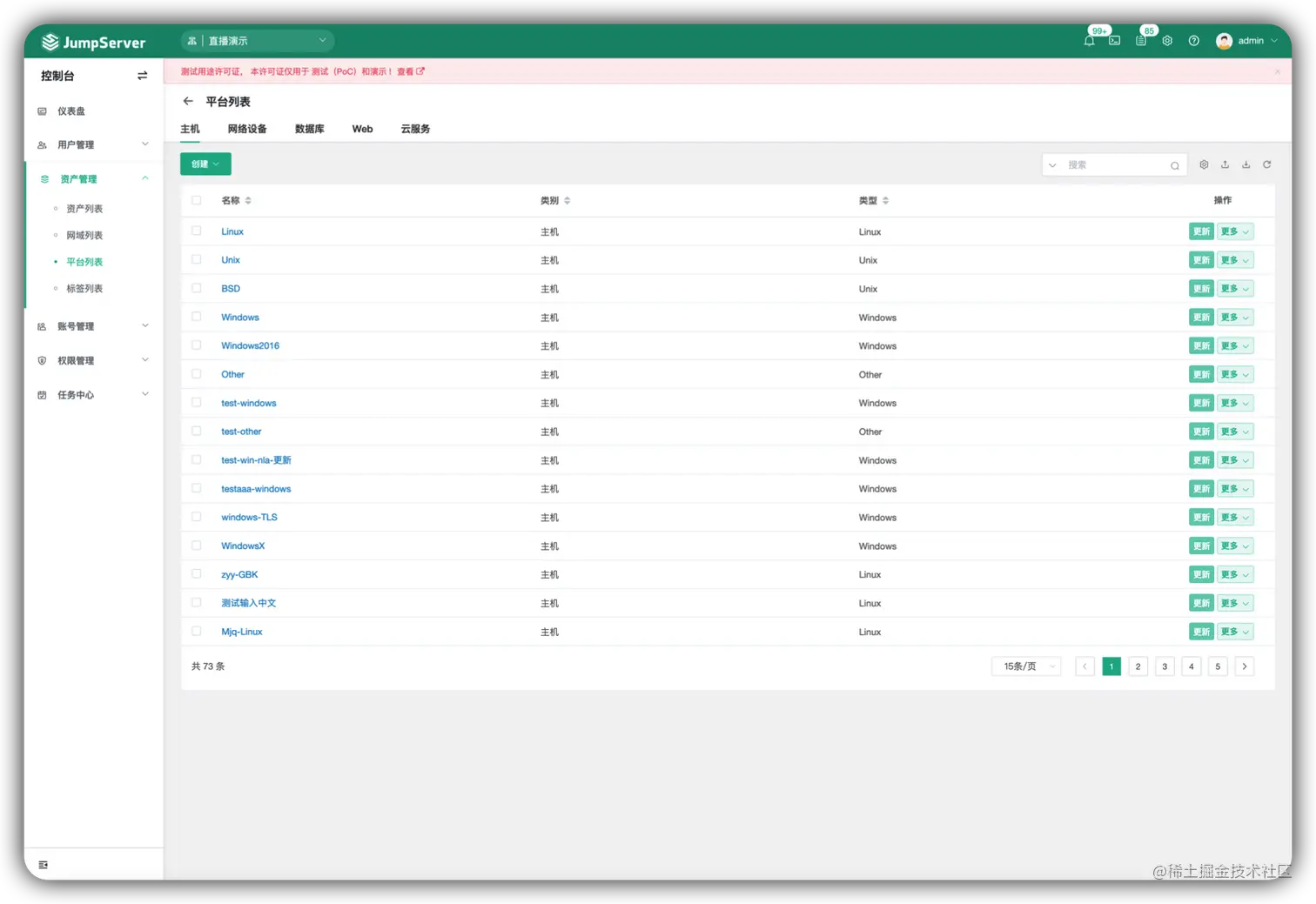Viewport: 1316px width, 904px height.
Task: Check the Unix row checkbox
Action: (x=197, y=260)
